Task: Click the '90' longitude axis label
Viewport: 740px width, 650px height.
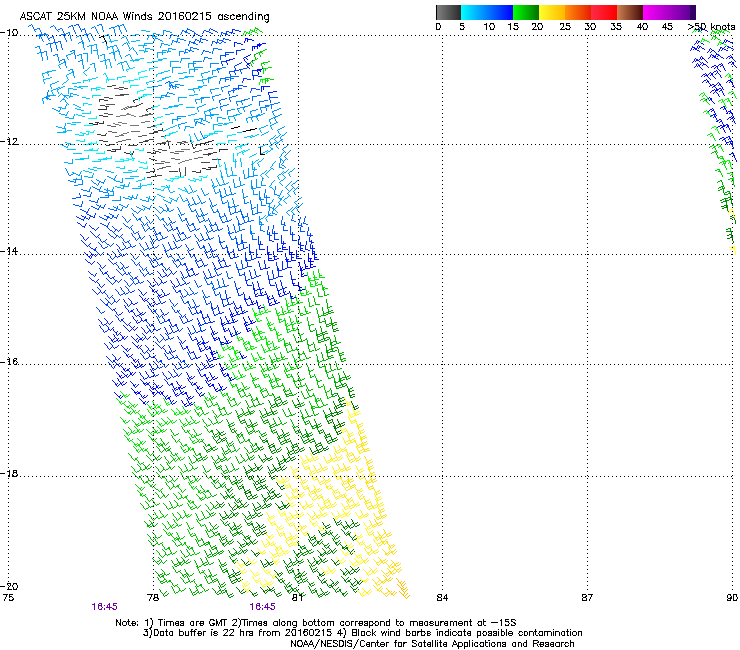Action: point(732,598)
